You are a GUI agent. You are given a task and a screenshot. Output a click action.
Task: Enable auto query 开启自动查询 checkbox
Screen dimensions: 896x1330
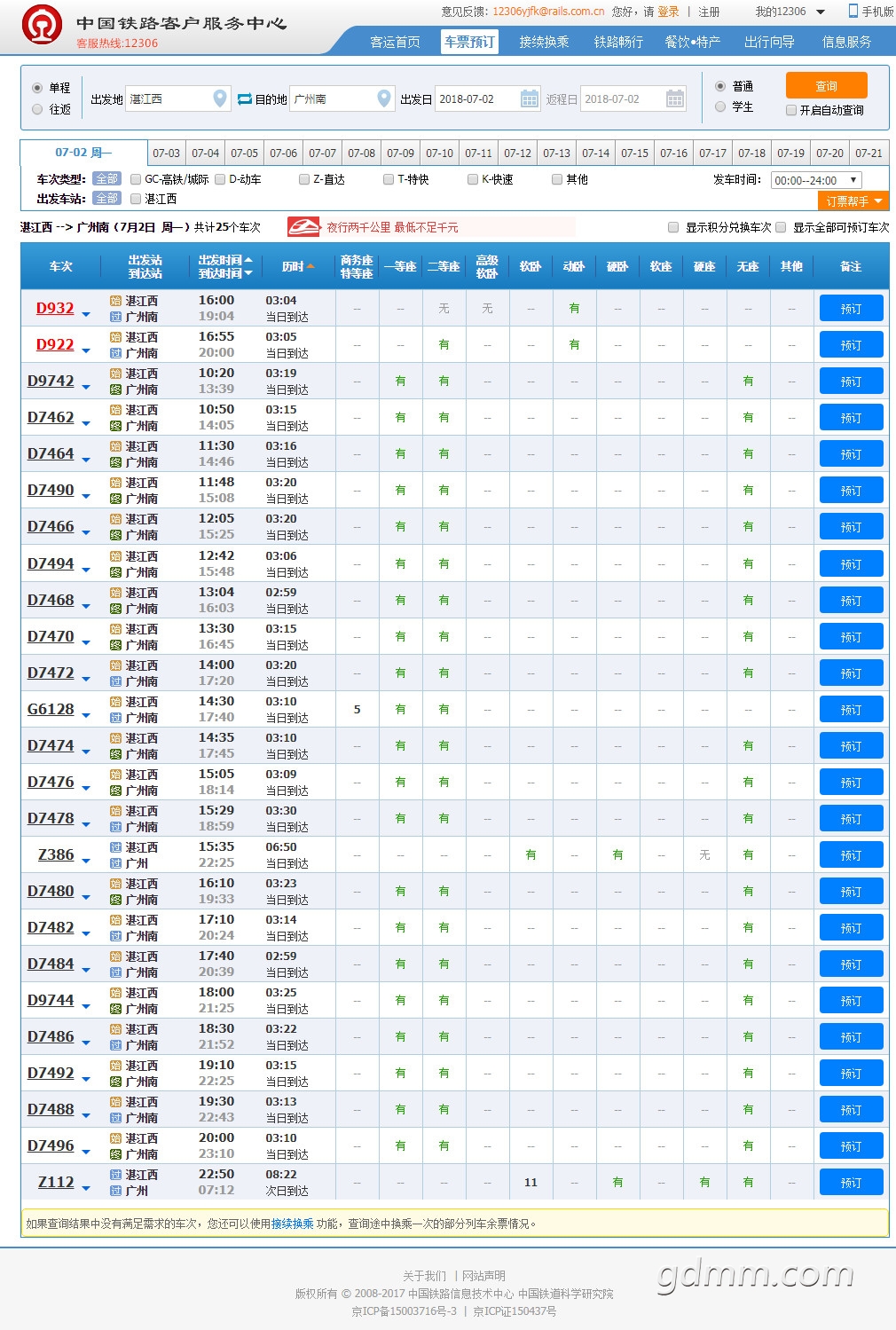point(791,110)
